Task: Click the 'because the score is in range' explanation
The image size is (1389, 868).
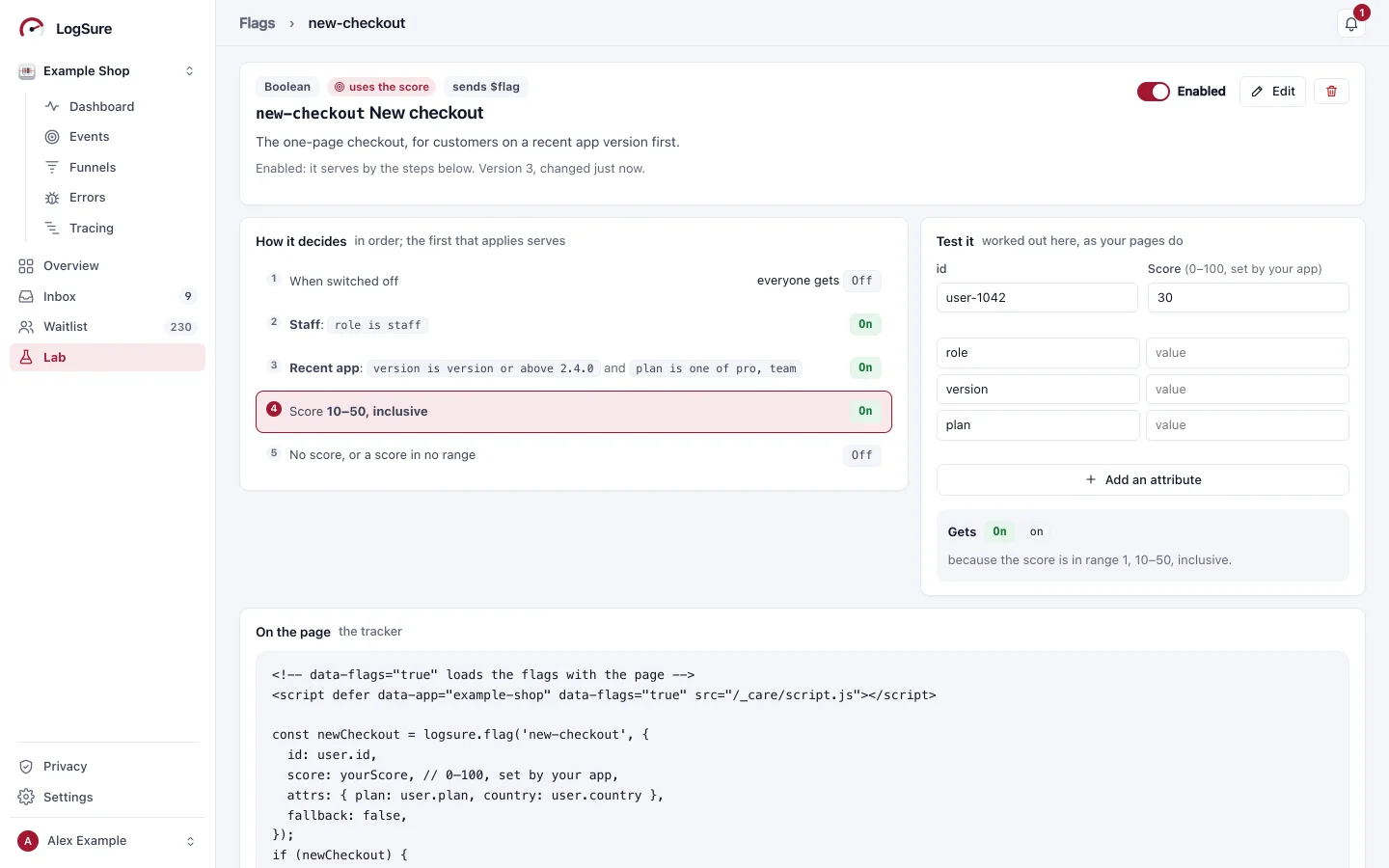Action: tap(1089, 560)
